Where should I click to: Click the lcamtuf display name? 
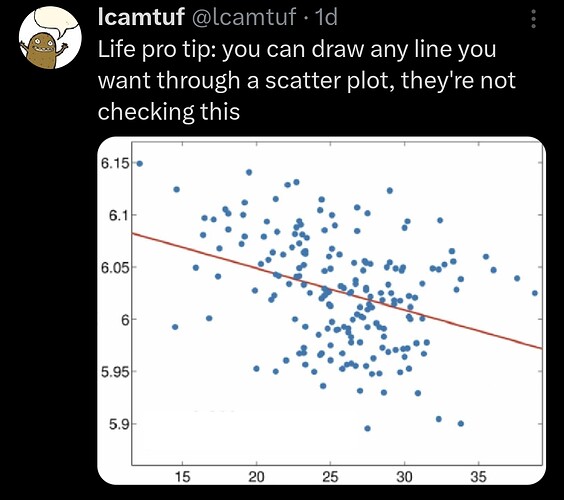pos(141,17)
